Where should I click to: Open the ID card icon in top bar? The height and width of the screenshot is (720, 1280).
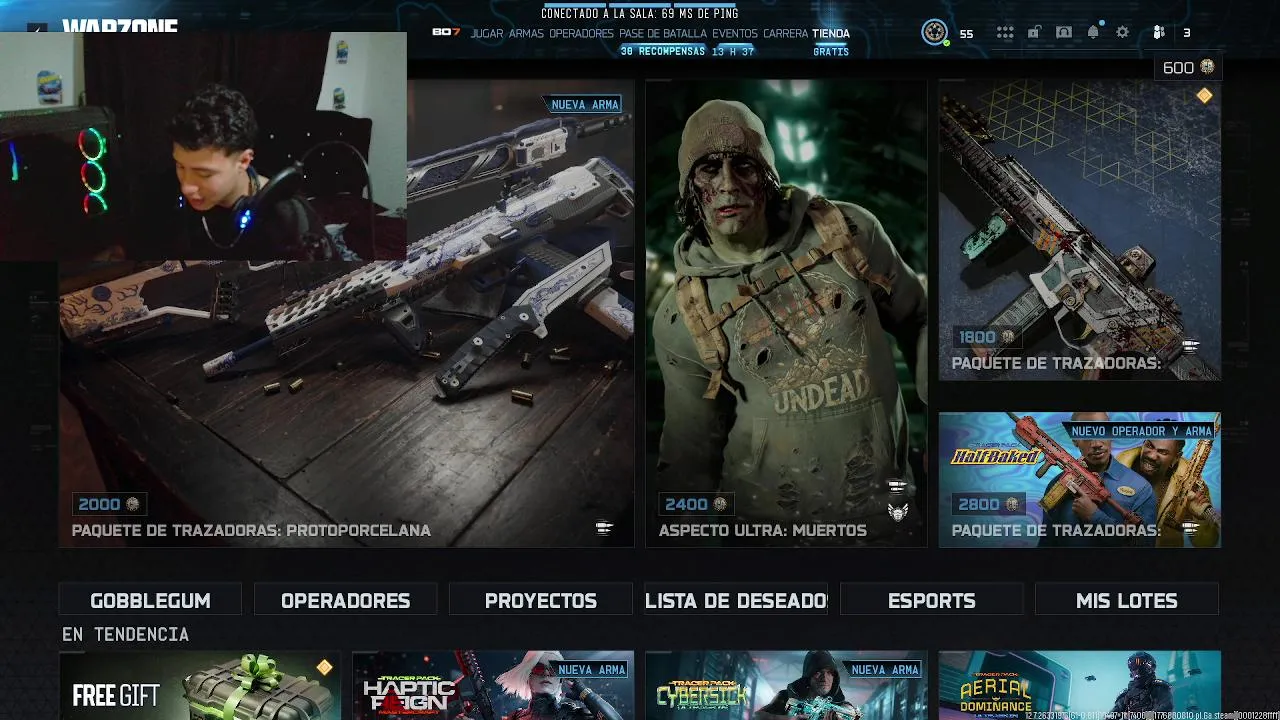1064,33
